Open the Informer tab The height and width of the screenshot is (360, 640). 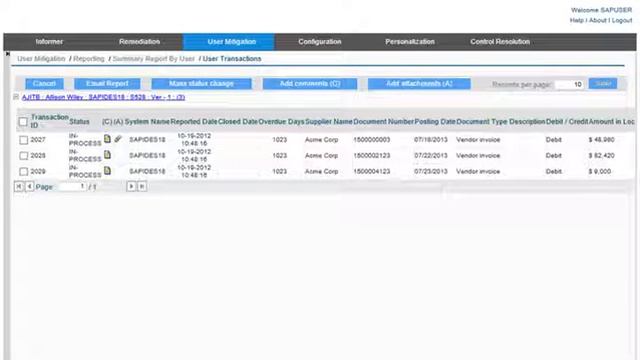(49, 42)
